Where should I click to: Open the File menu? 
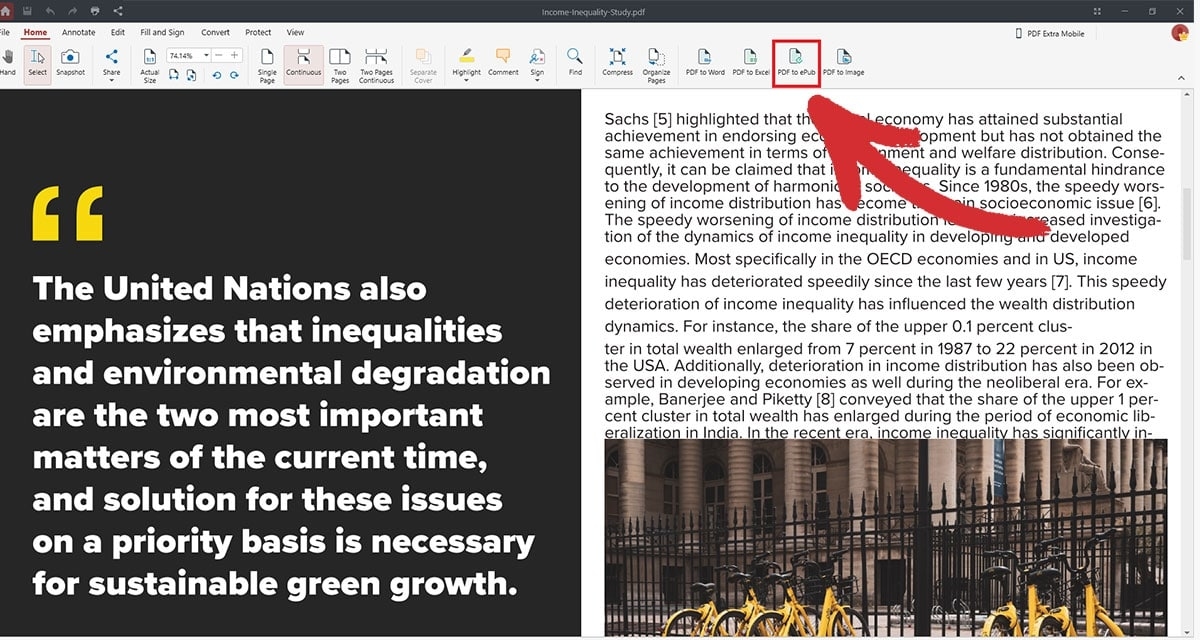(5, 32)
